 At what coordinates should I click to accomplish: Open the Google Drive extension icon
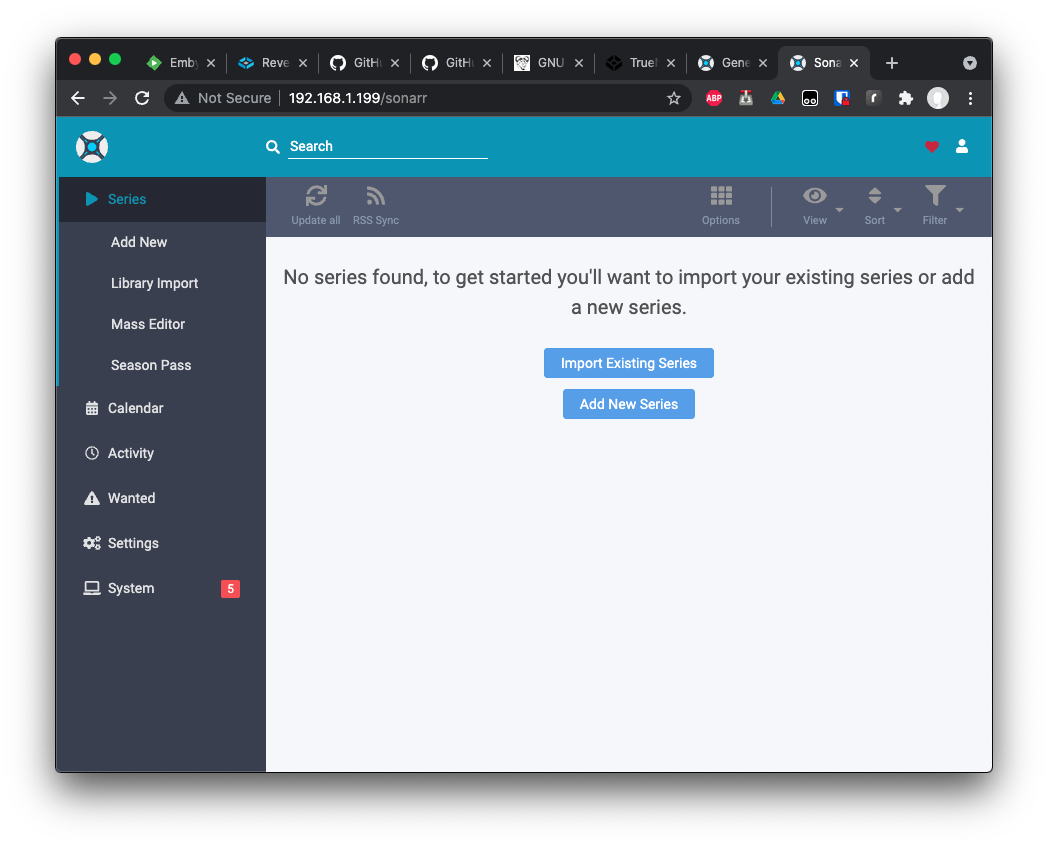click(x=777, y=98)
